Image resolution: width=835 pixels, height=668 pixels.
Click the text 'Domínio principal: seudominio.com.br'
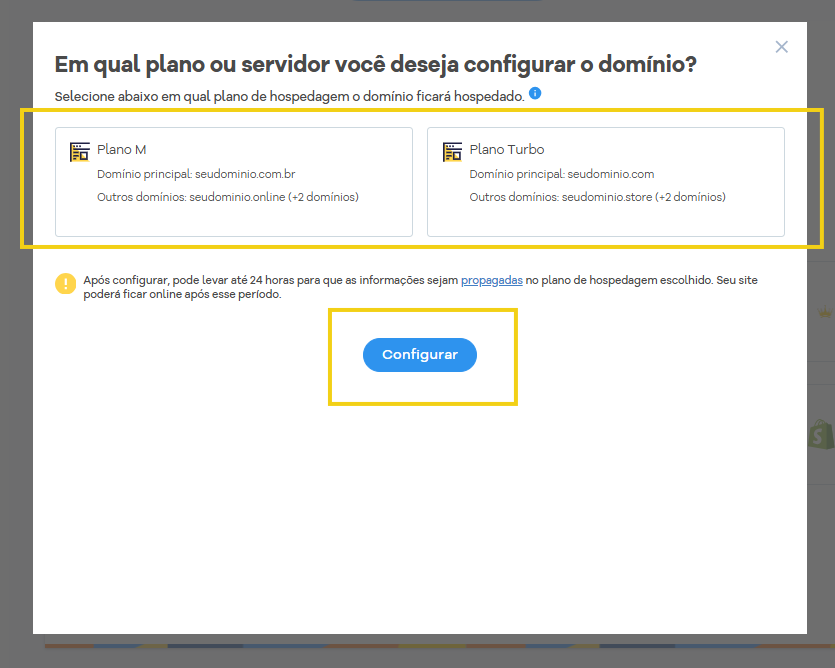[196, 174]
